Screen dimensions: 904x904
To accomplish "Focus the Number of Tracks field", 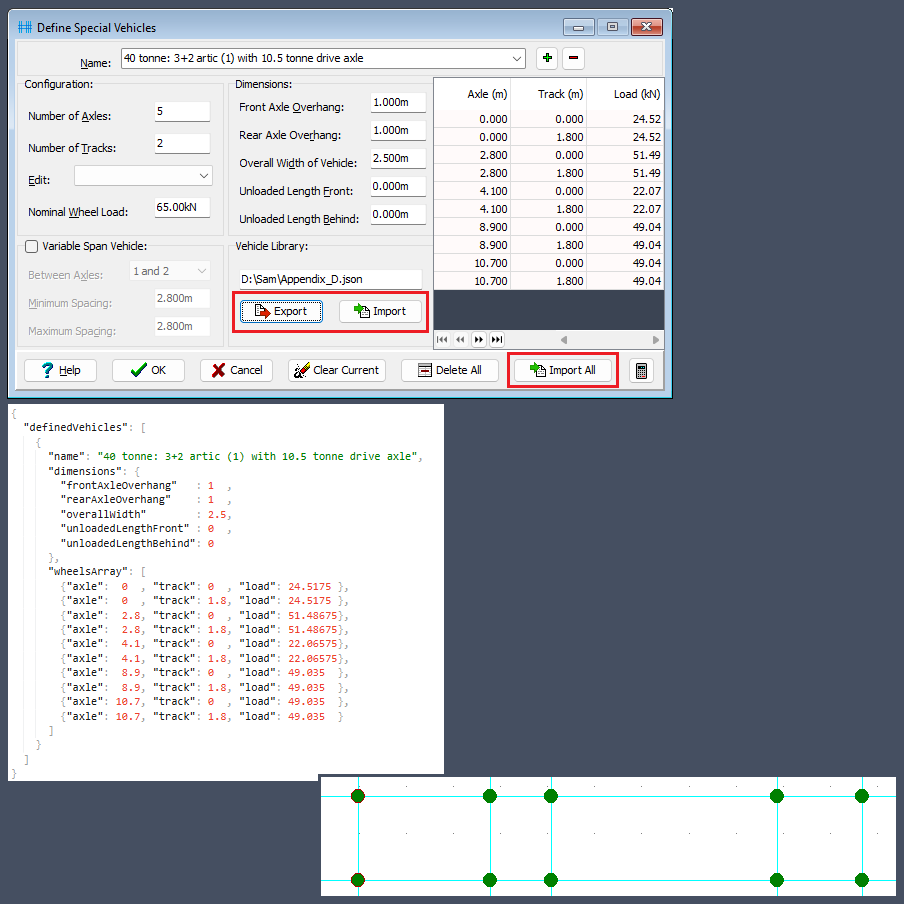I will [x=182, y=143].
